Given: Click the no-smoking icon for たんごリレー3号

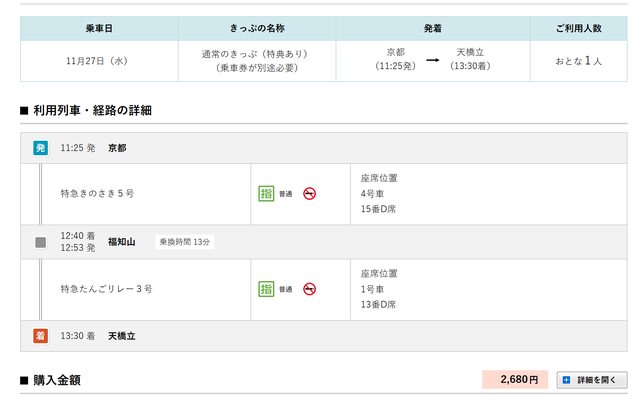Looking at the screenshot, I should tap(310, 289).
